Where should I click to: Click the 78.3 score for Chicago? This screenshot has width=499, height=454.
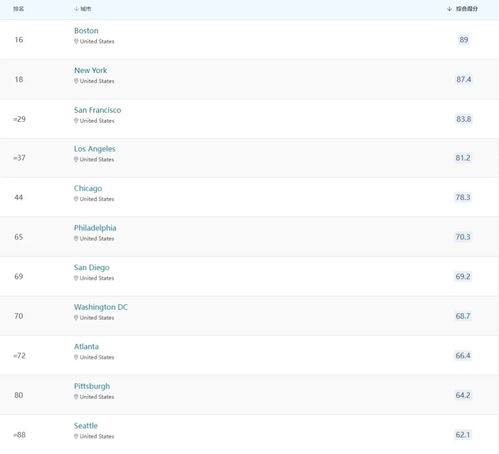[x=463, y=197]
